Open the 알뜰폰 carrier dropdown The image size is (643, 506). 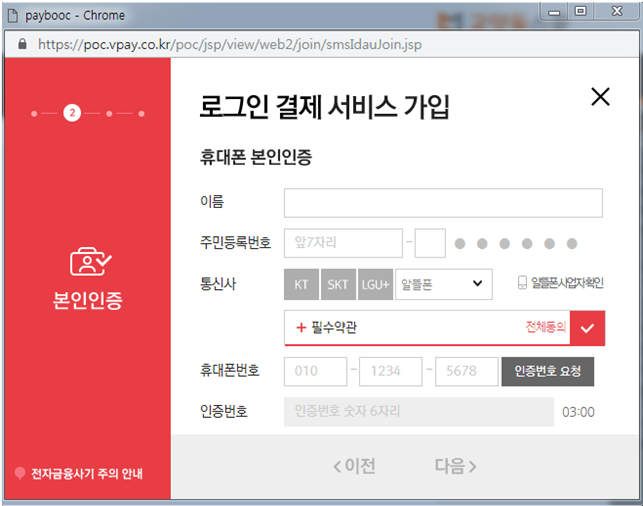[x=444, y=284]
